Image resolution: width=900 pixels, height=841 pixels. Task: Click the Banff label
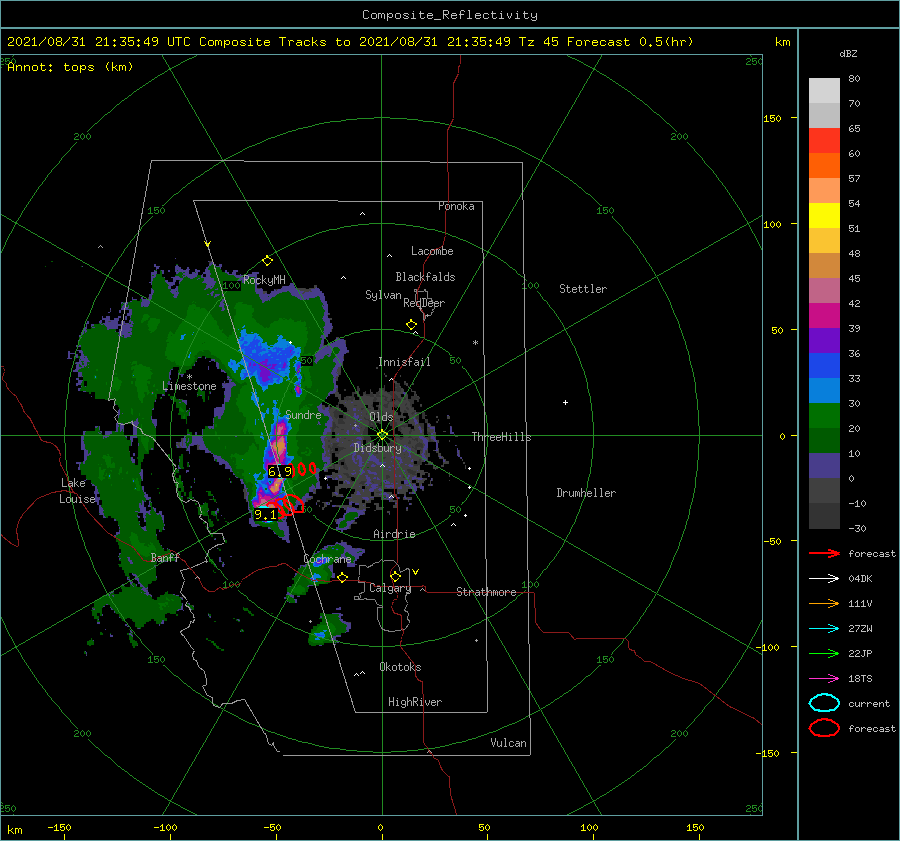165,557
